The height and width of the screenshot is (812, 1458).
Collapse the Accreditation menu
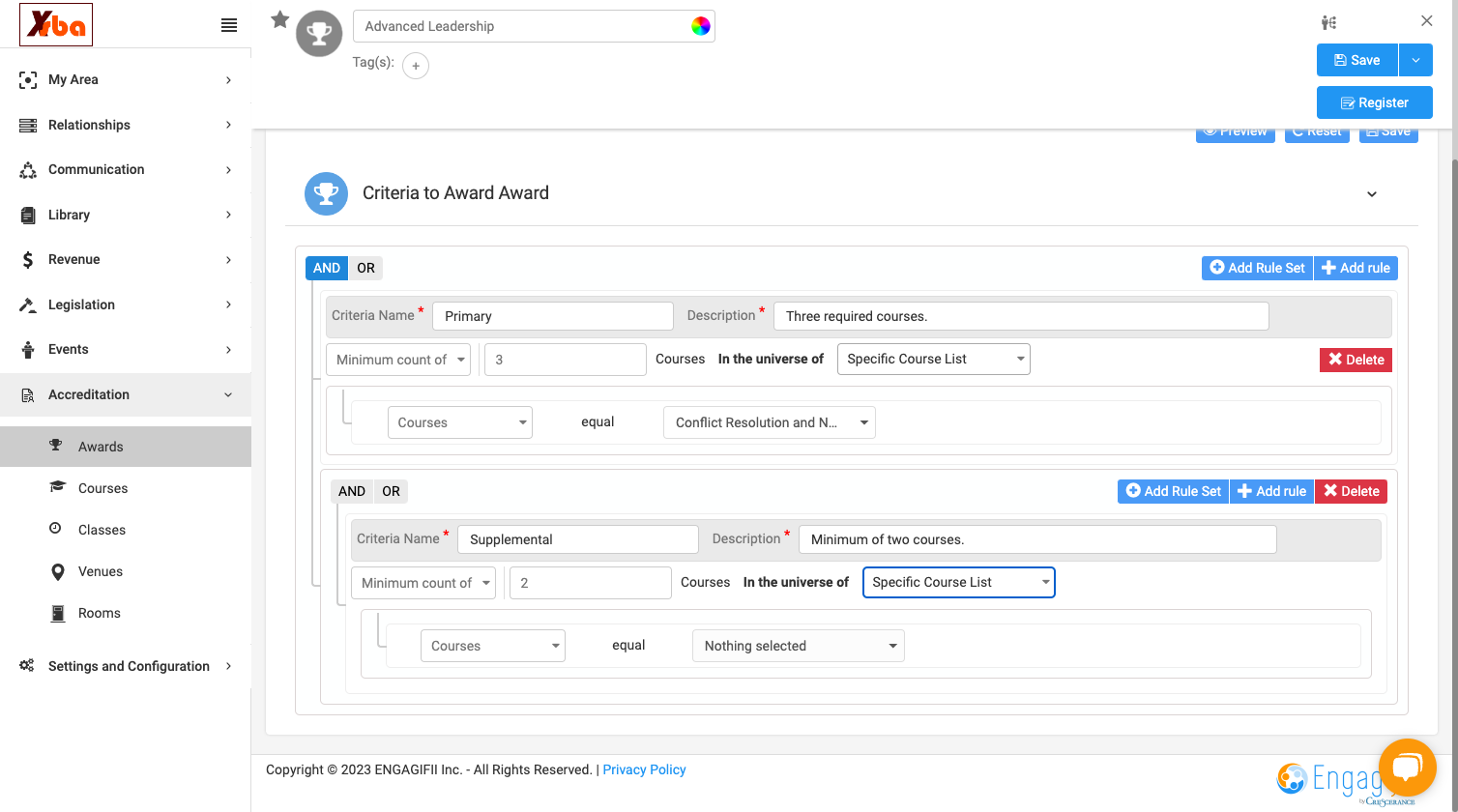click(126, 394)
